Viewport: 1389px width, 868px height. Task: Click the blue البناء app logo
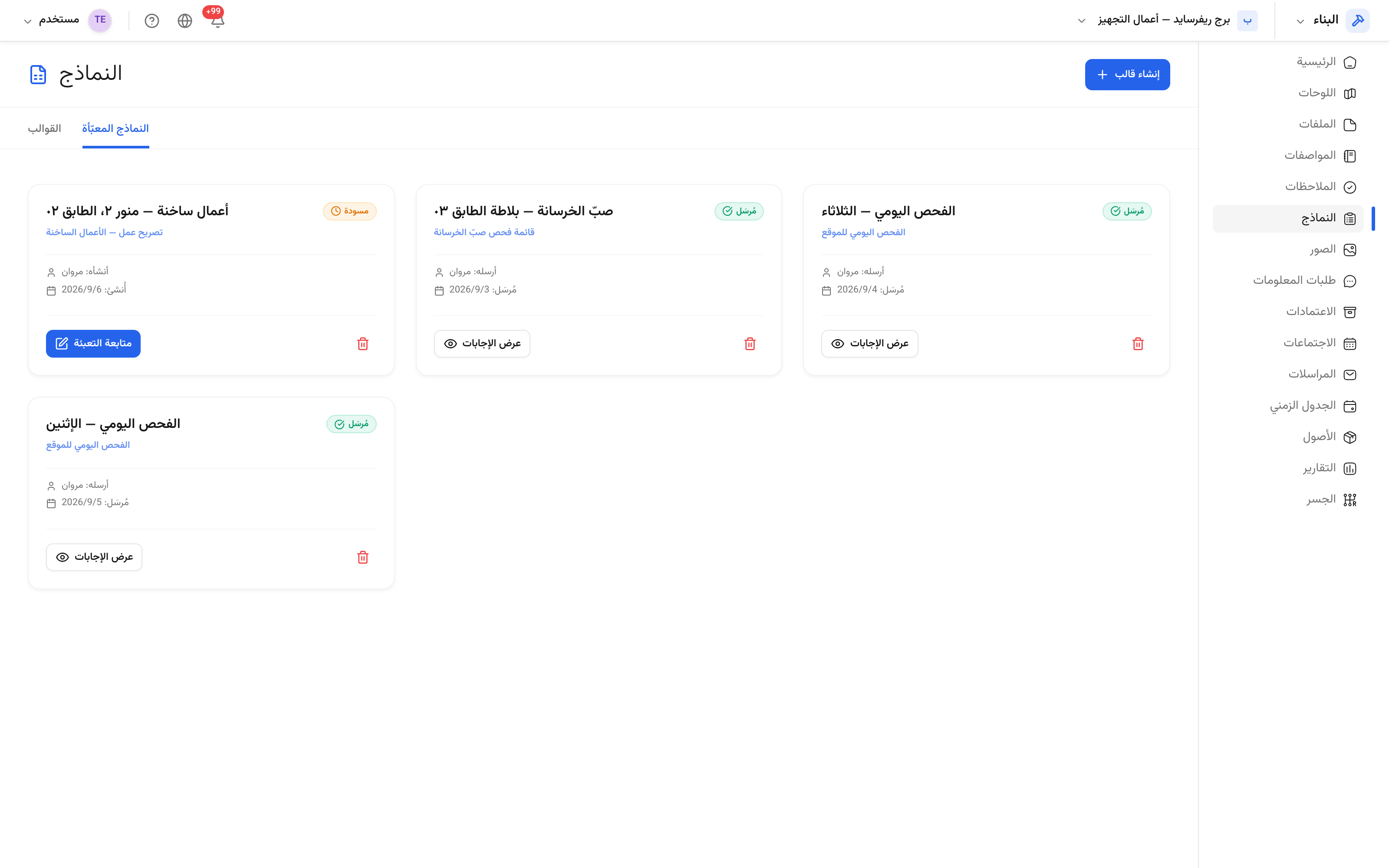[x=1357, y=21]
